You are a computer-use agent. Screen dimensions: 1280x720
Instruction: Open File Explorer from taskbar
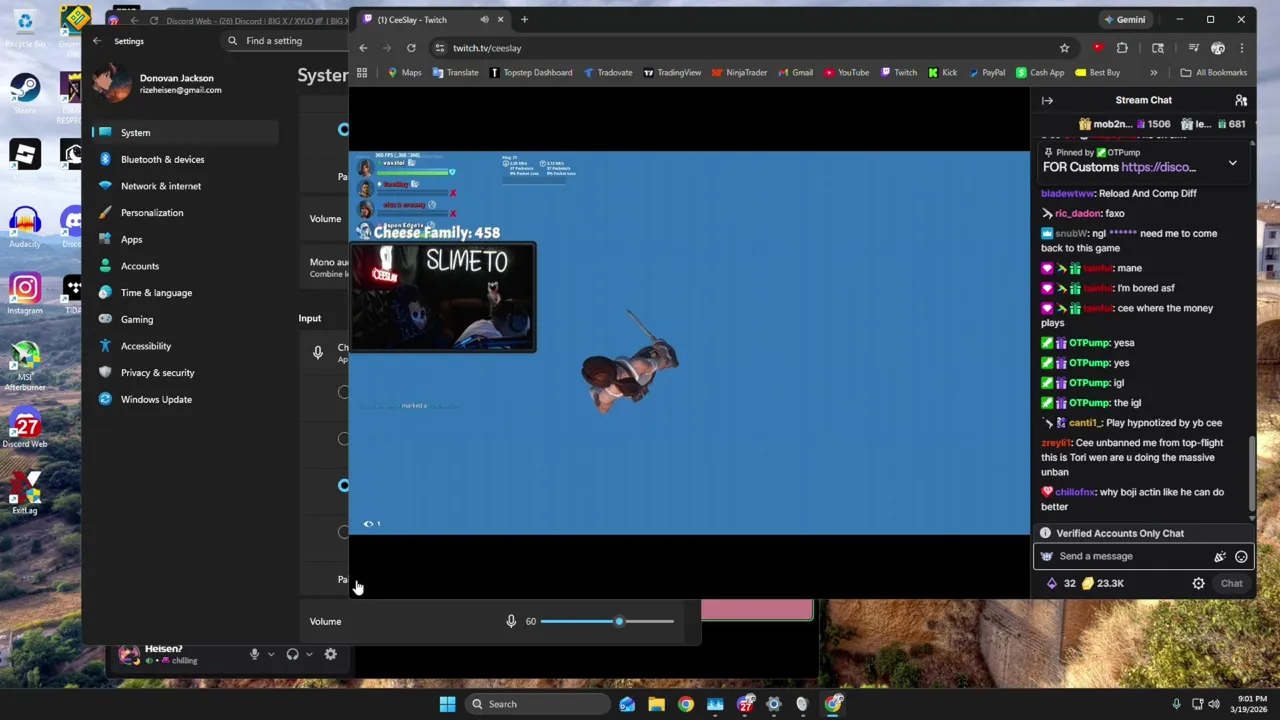pyautogui.click(x=656, y=704)
